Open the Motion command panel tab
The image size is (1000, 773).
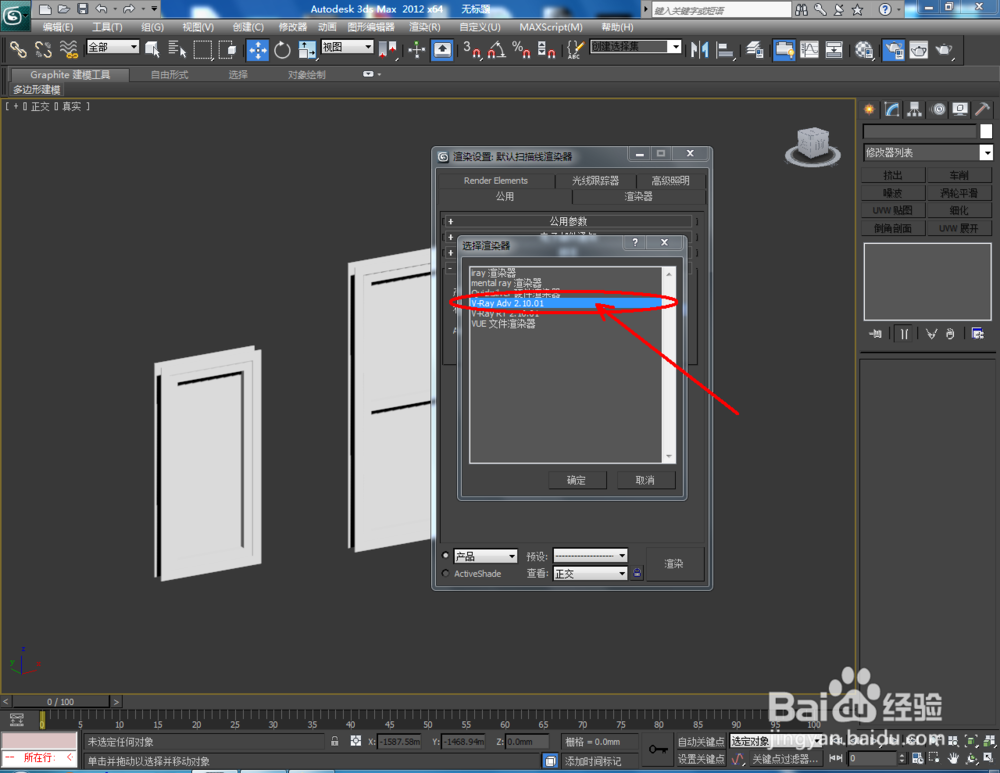tap(938, 109)
